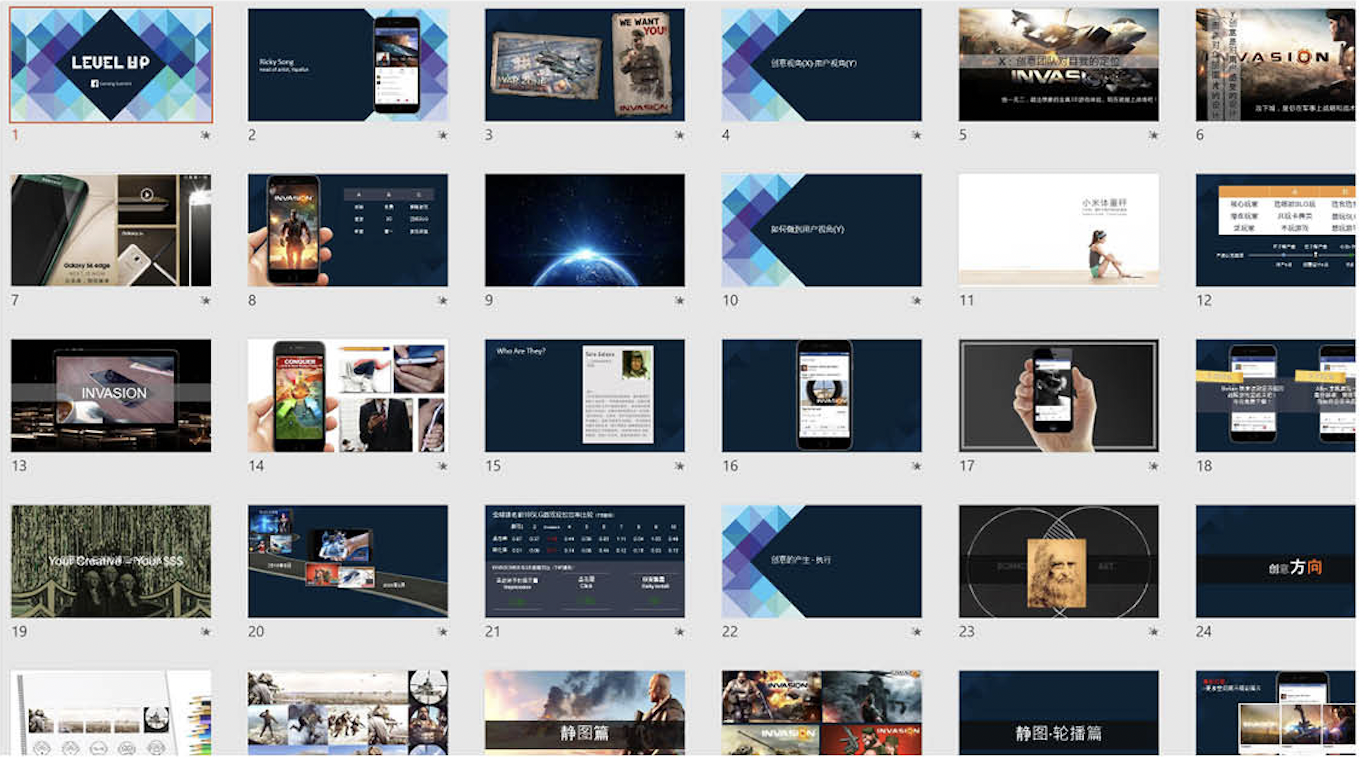Click the transition star under slide 9

coord(679,300)
